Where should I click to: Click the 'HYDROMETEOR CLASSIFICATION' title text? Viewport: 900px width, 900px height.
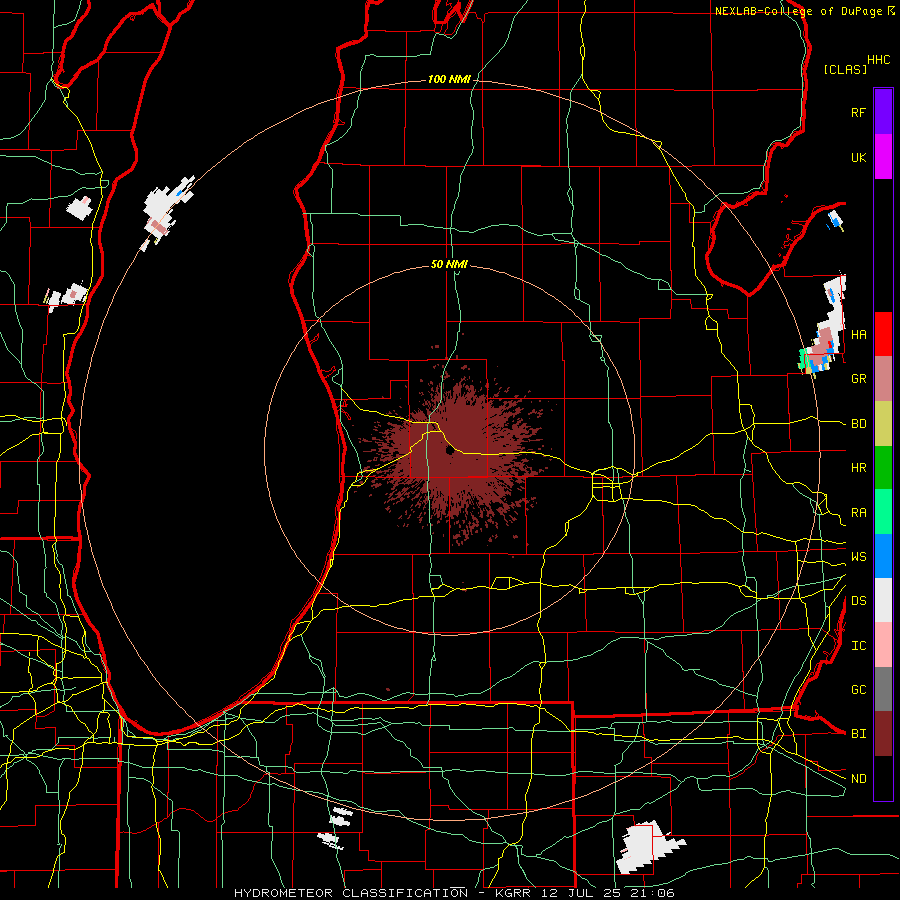click(351, 893)
